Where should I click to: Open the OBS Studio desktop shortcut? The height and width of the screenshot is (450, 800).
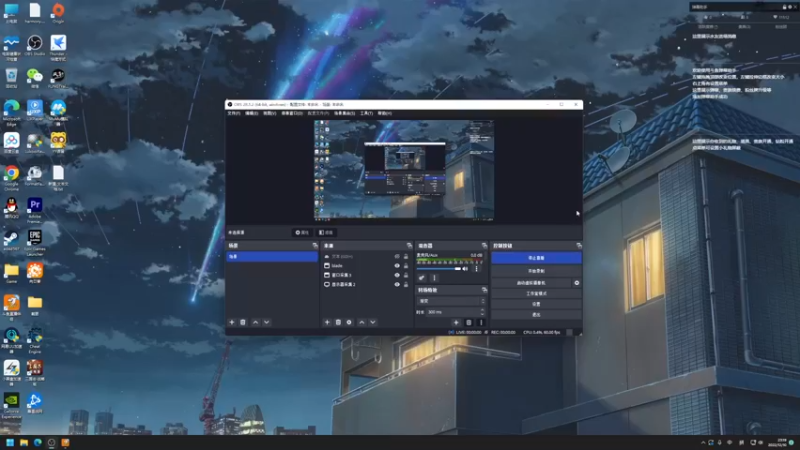click(x=35, y=46)
